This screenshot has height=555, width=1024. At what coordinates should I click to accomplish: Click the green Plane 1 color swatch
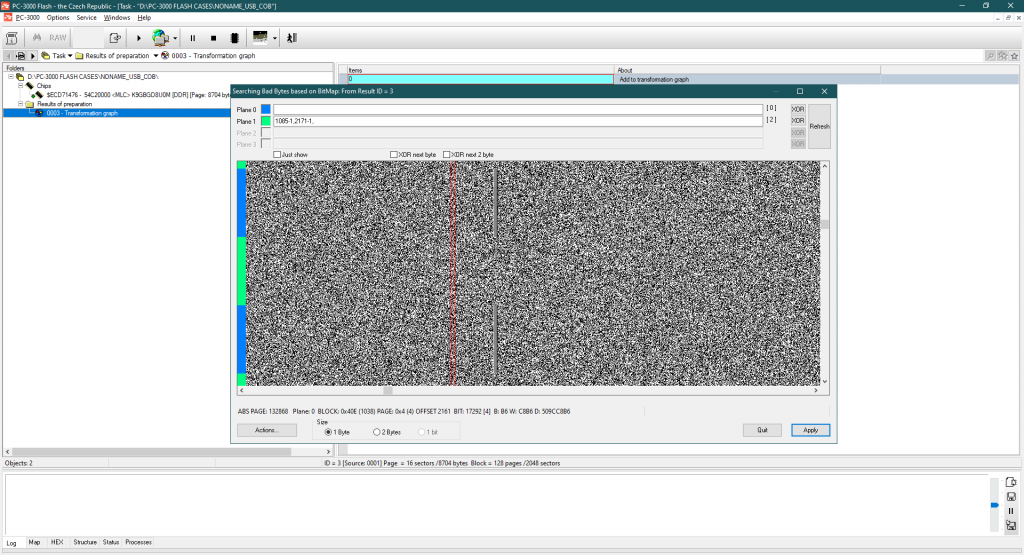(x=266, y=121)
